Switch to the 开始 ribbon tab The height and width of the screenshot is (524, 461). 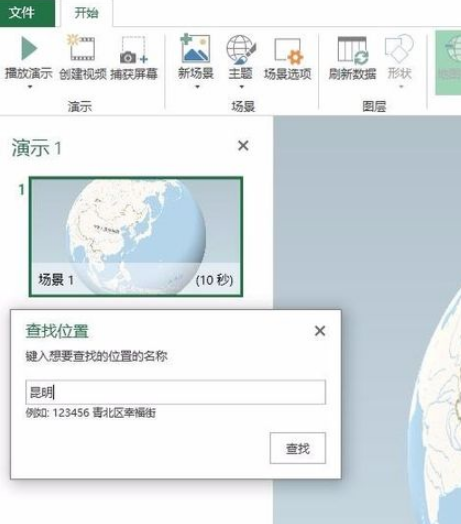point(86,13)
